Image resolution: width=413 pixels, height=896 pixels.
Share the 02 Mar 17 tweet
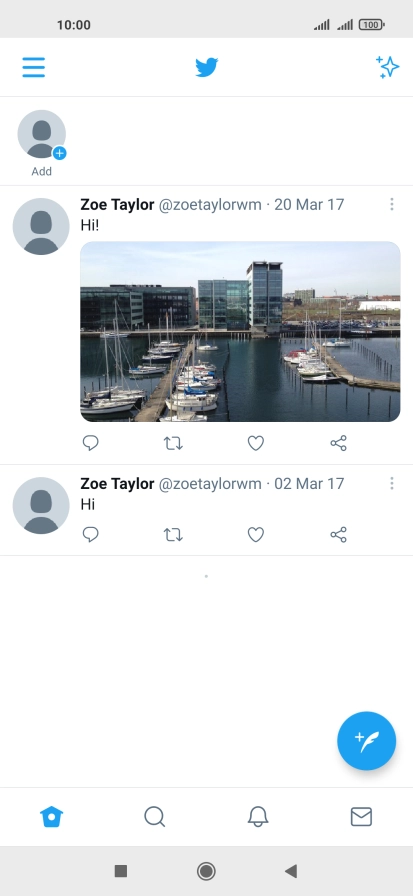pyautogui.click(x=339, y=534)
